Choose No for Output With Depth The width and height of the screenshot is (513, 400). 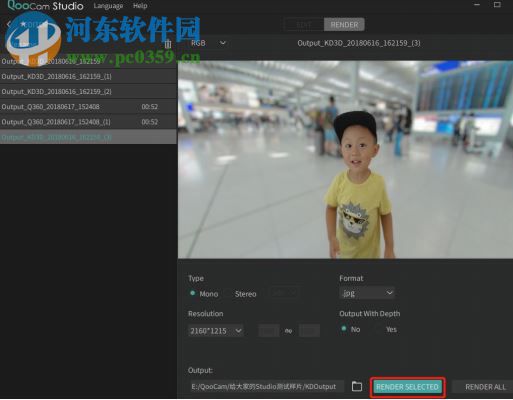344,329
